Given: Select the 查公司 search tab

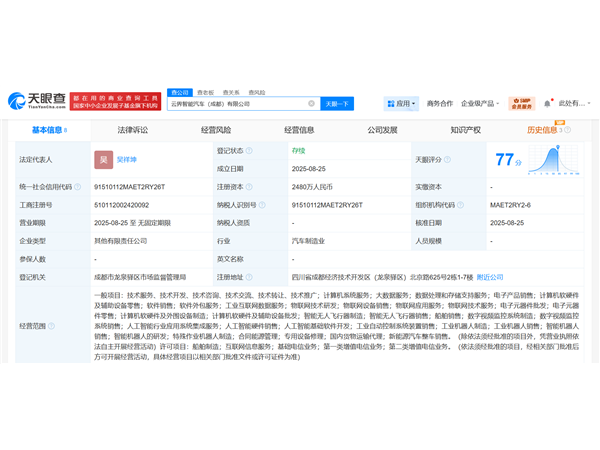Looking at the screenshot, I should point(180,92).
